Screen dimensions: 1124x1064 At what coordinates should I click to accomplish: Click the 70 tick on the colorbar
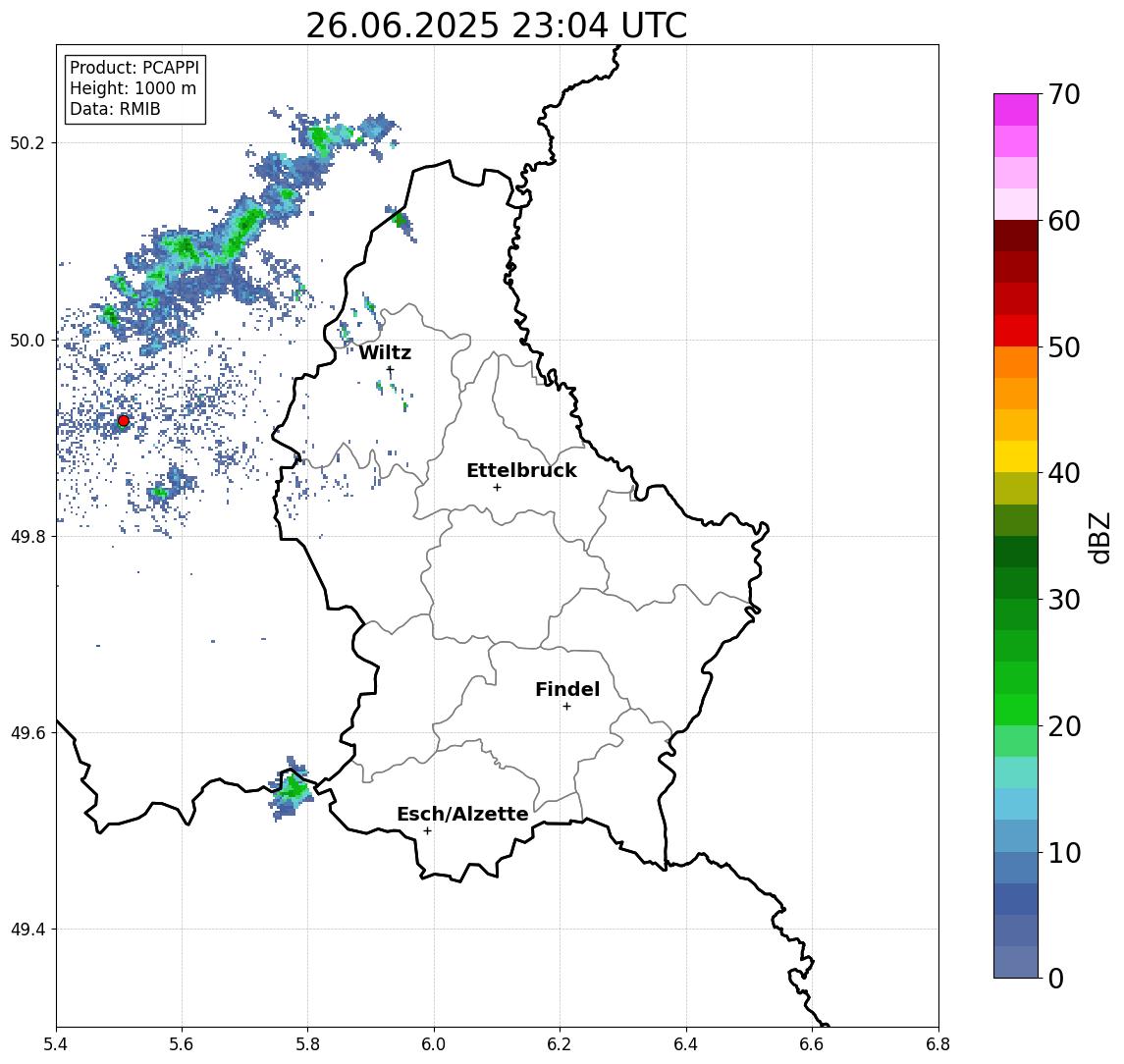[1064, 94]
